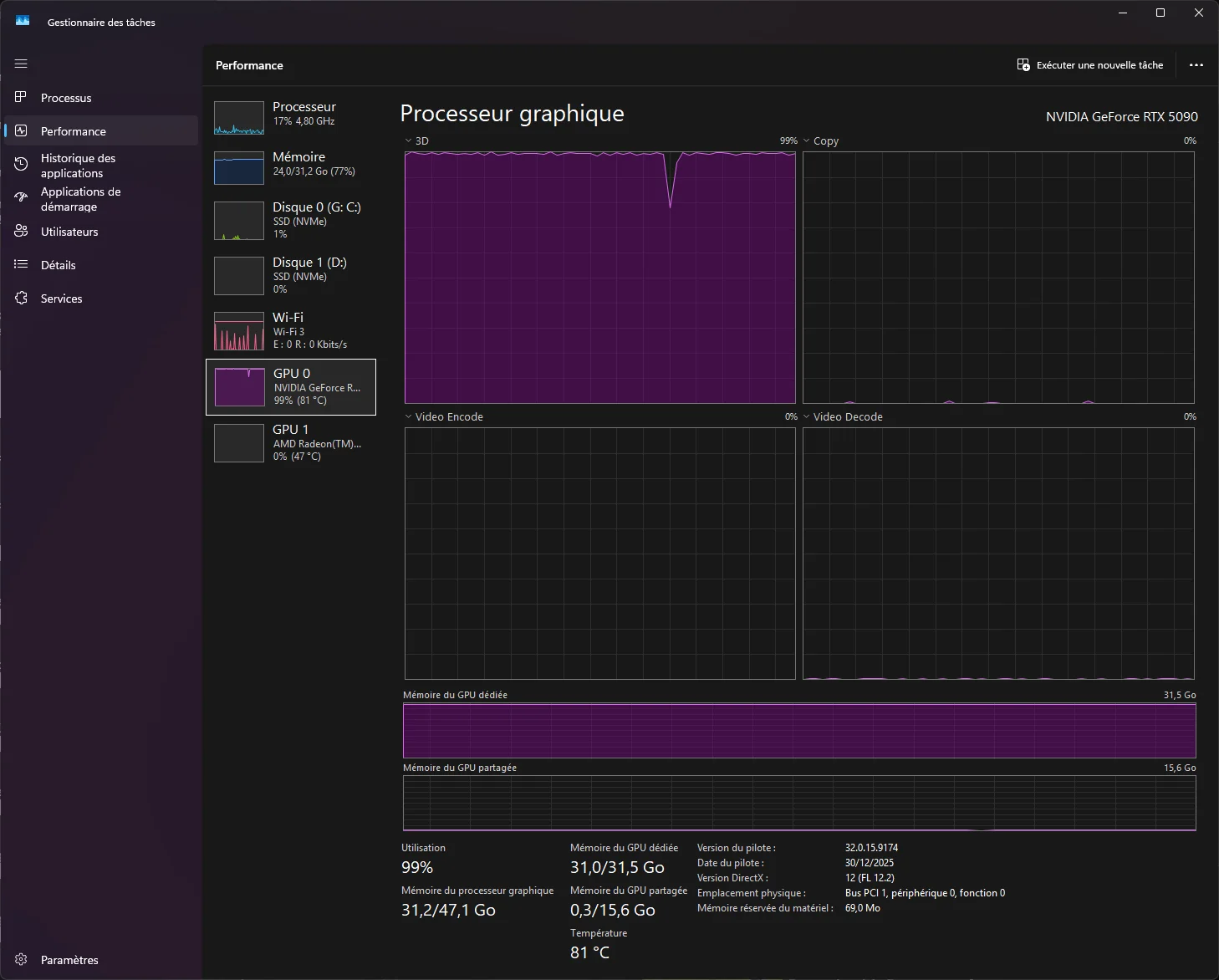Image resolution: width=1219 pixels, height=980 pixels.
Task: Select the Processeur performance item
Action: pyautogui.click(x=291, y=118)
